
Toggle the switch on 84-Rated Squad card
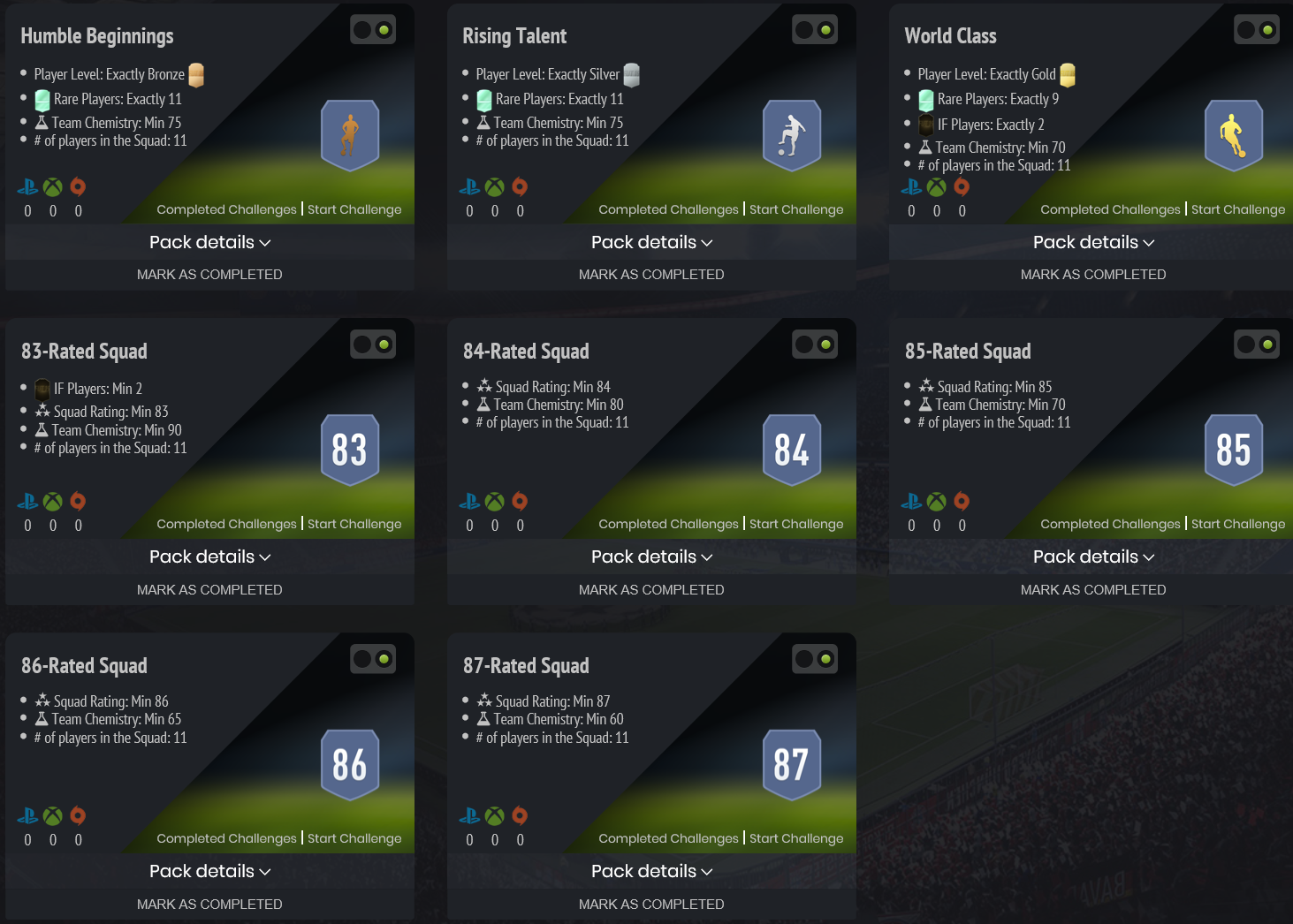pyautogui.click(x=815, y=345)
